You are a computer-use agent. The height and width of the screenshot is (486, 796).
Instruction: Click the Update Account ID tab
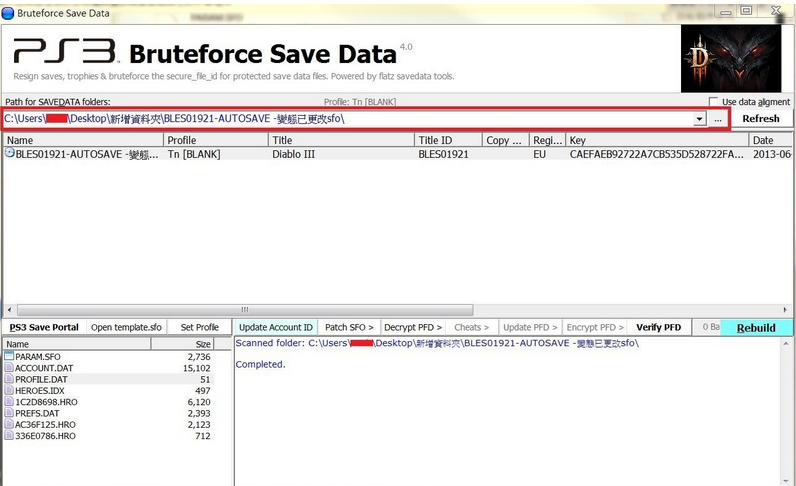[276, 328]
